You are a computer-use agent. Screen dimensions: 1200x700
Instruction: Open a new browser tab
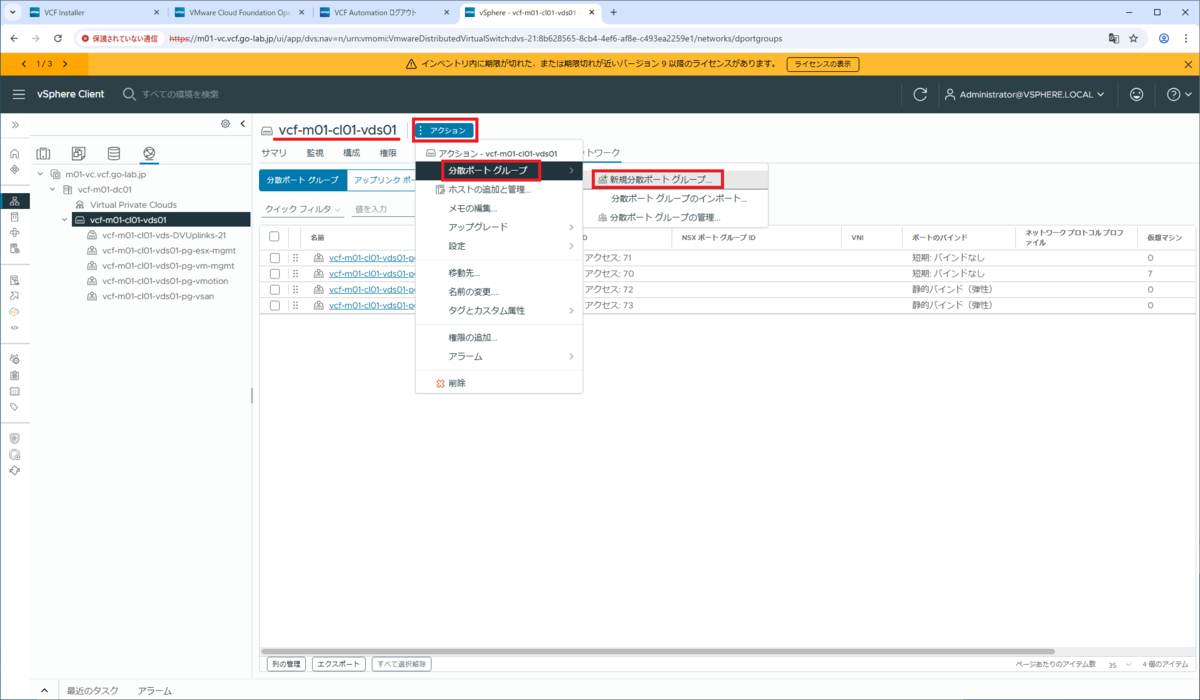(x=613, y=12)
